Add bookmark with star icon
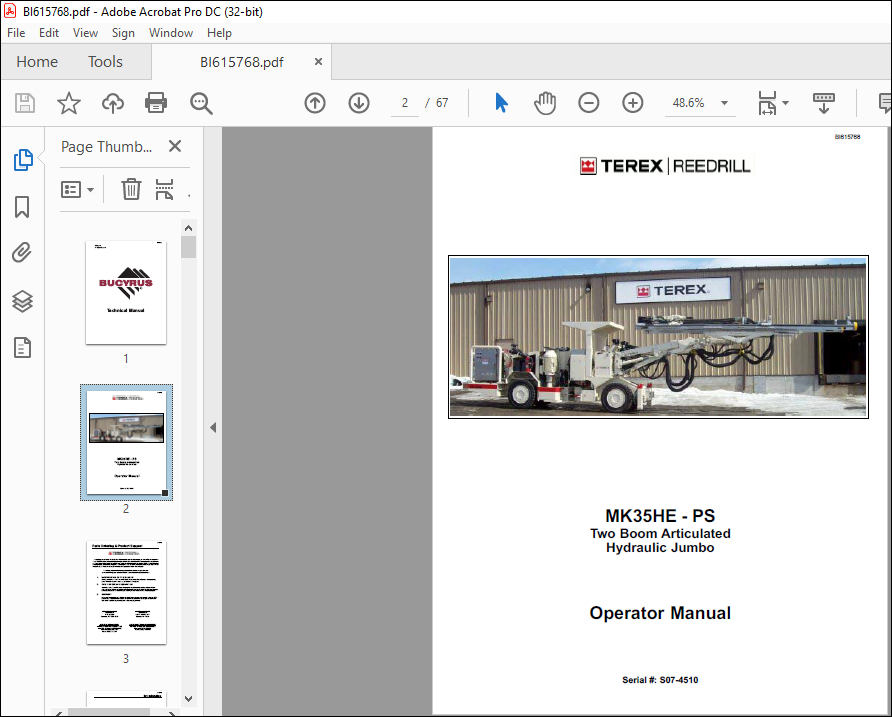 pyautogui.click(x=69, y=104)
